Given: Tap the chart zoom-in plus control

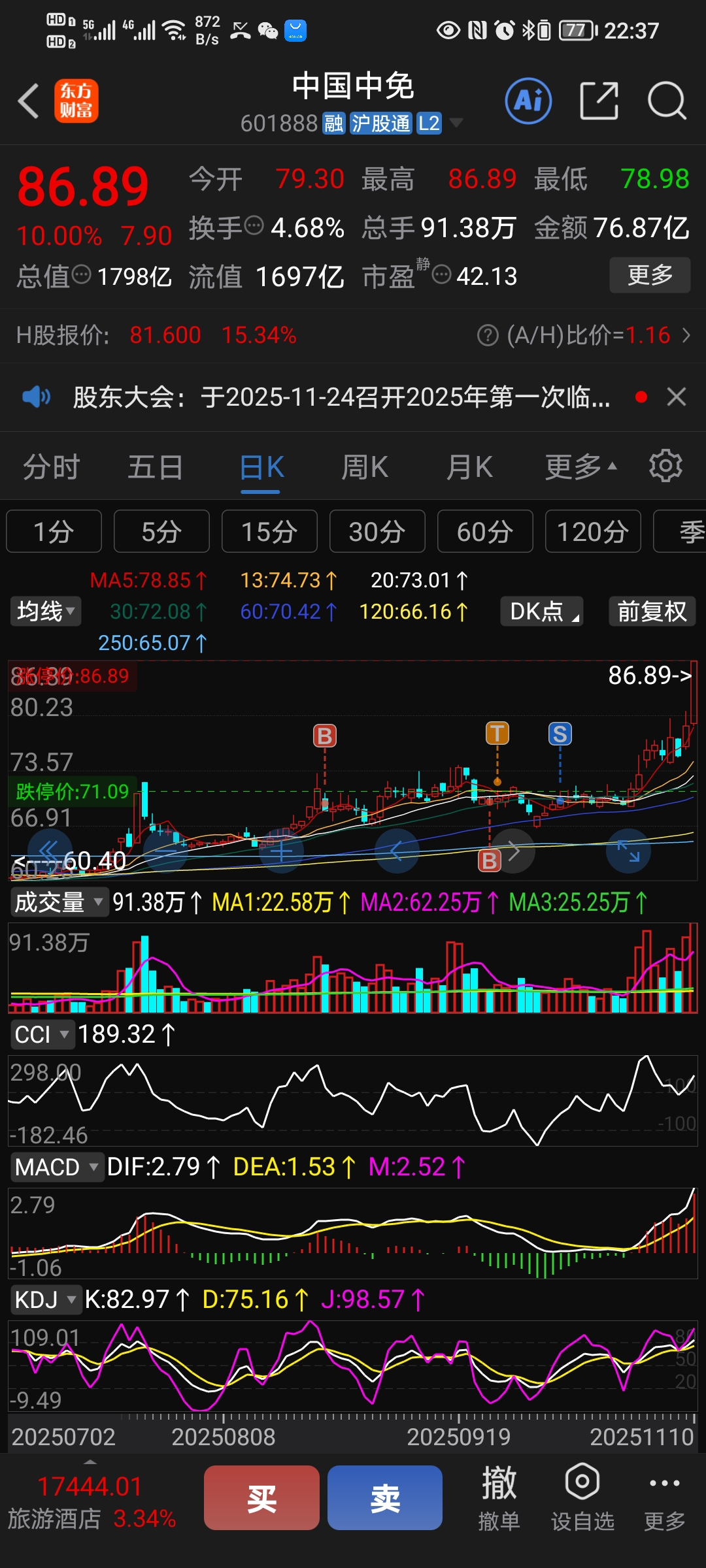Looking at the screenshot, I should pos(281,851).
